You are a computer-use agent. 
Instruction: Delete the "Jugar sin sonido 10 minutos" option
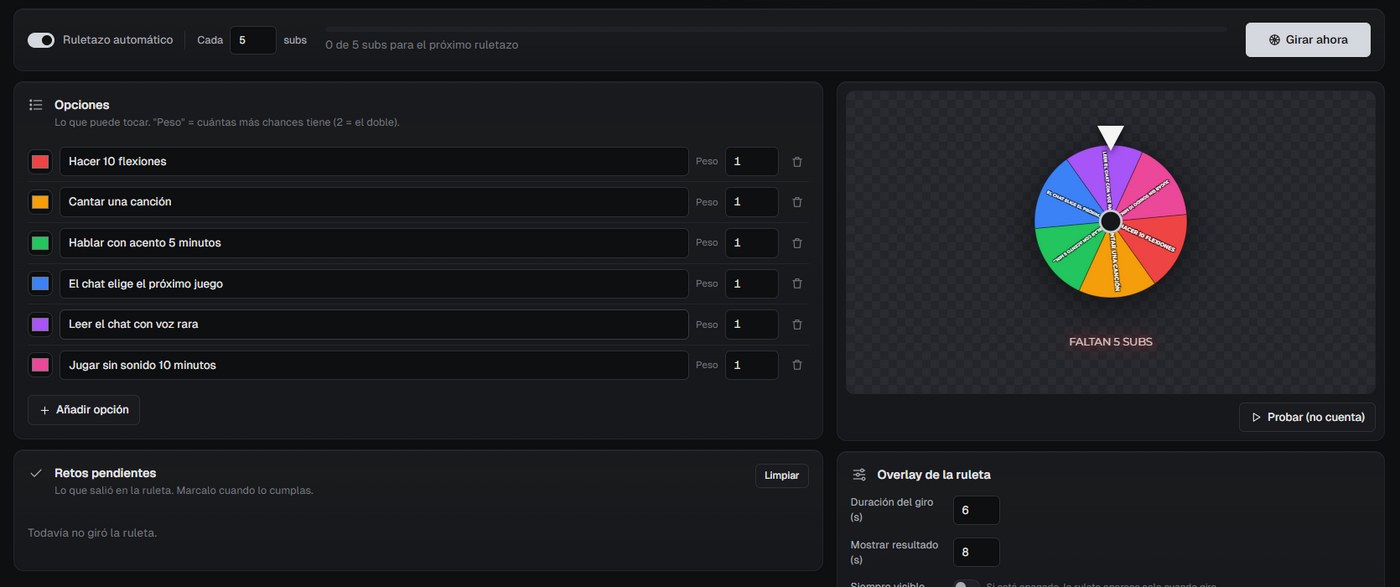(x=797, y=365)
